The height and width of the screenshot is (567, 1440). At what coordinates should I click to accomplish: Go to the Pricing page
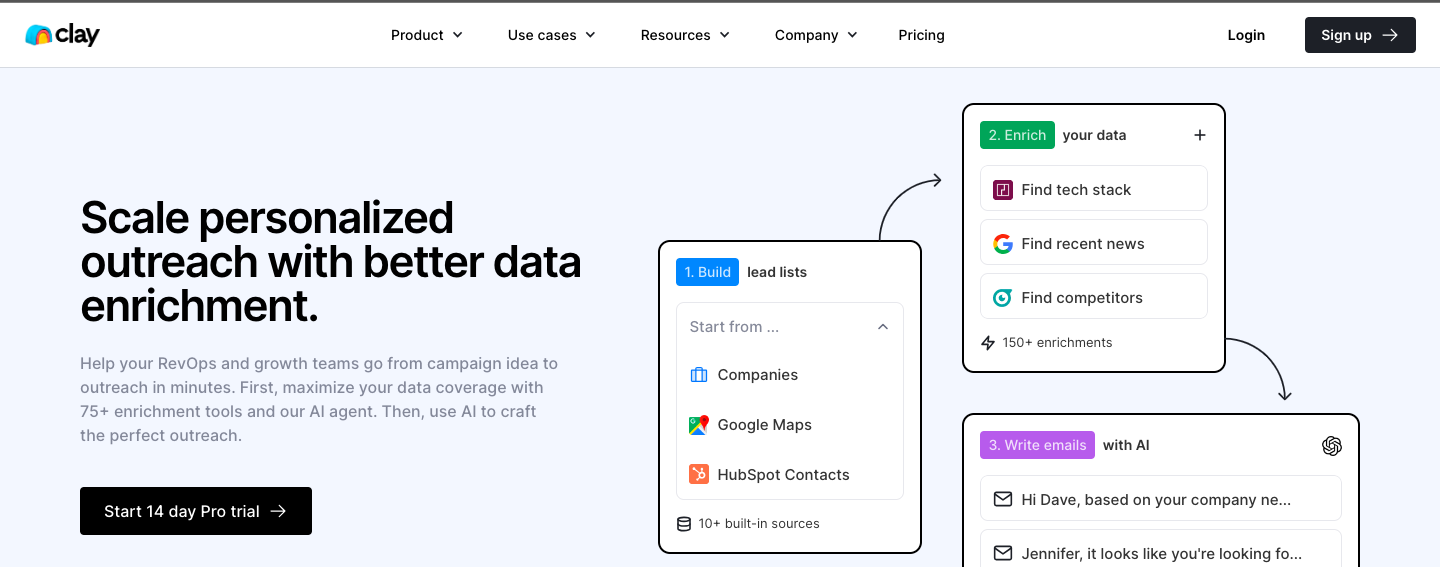pyautogui.click(x=921, y=35)
